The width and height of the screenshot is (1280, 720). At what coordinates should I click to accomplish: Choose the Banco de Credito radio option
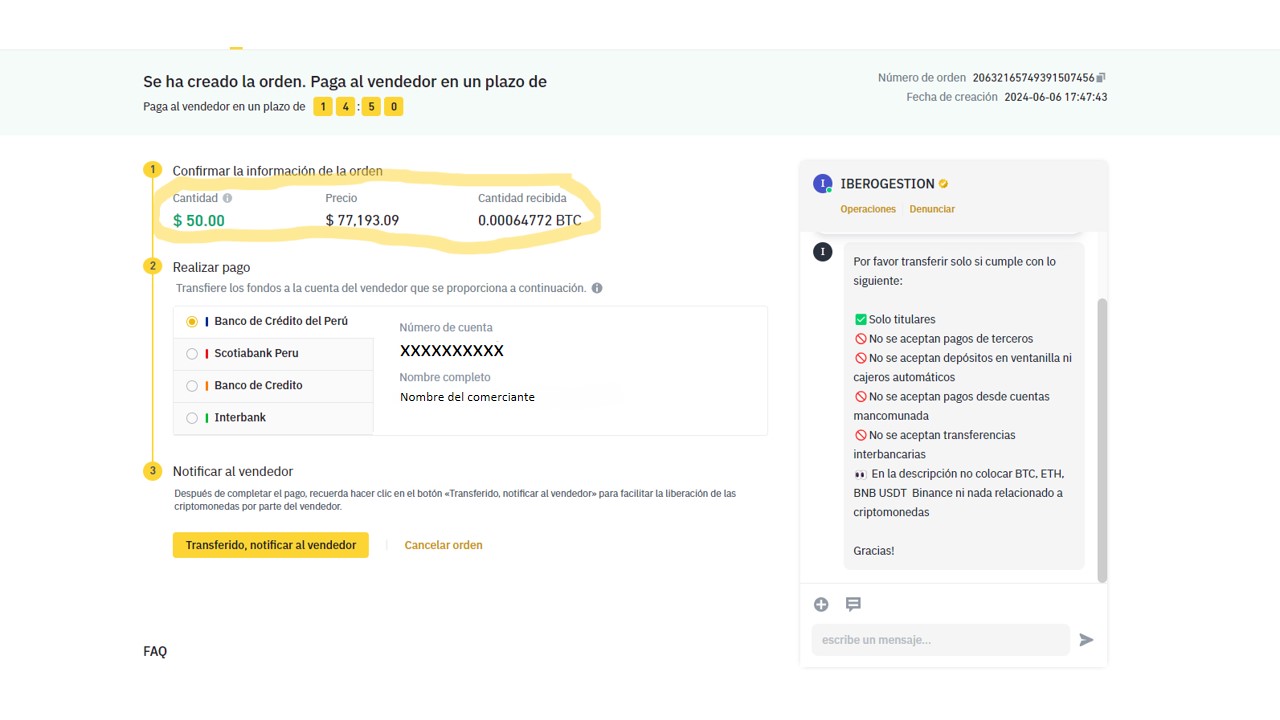[x=192, y=386]
